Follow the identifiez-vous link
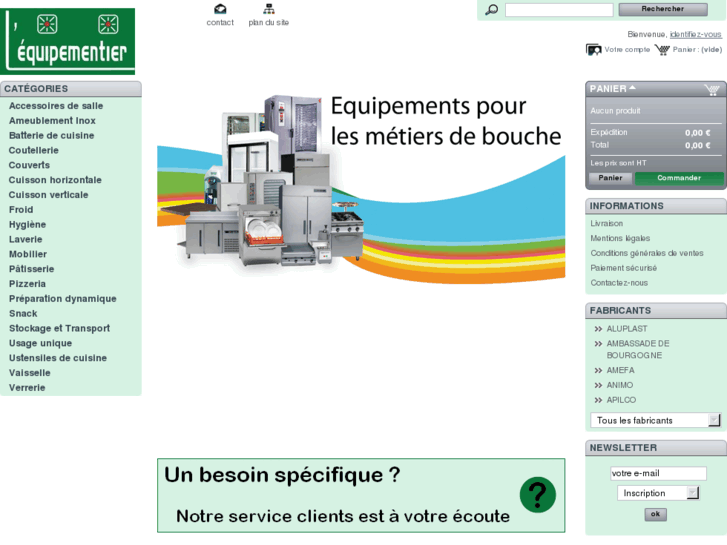This screenshot has width=727, height=545. 695,34
